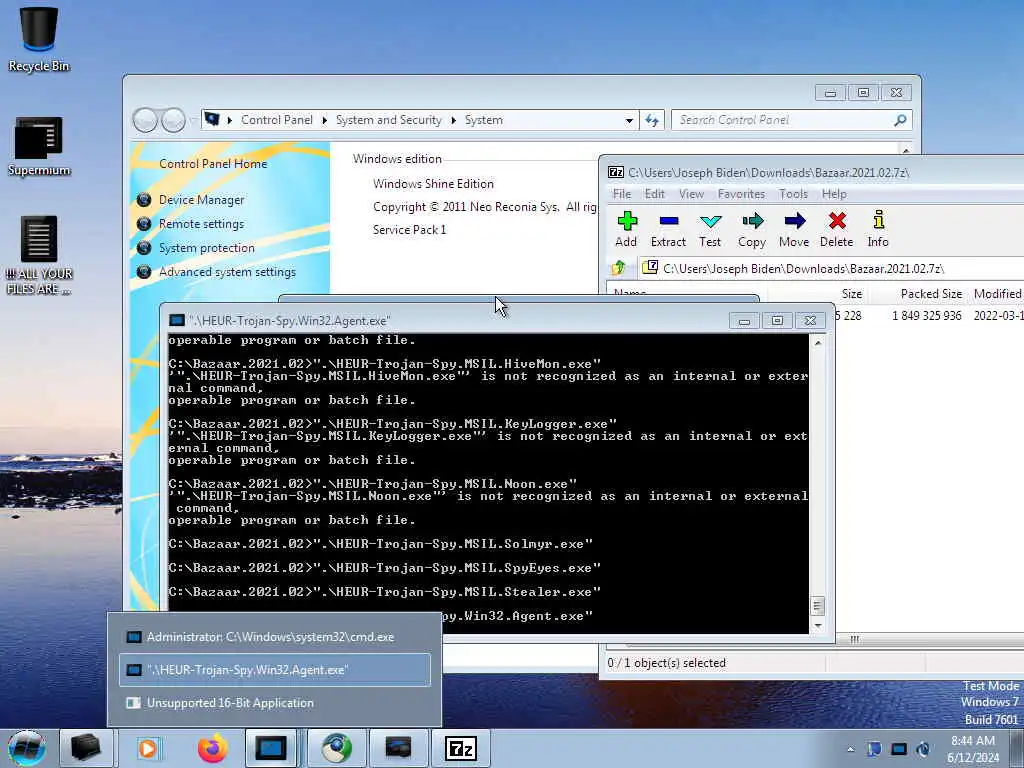Screen dimensions: 1024x768
Task: Expand arrow after System and Security breadcrumb
Action: 453,120
